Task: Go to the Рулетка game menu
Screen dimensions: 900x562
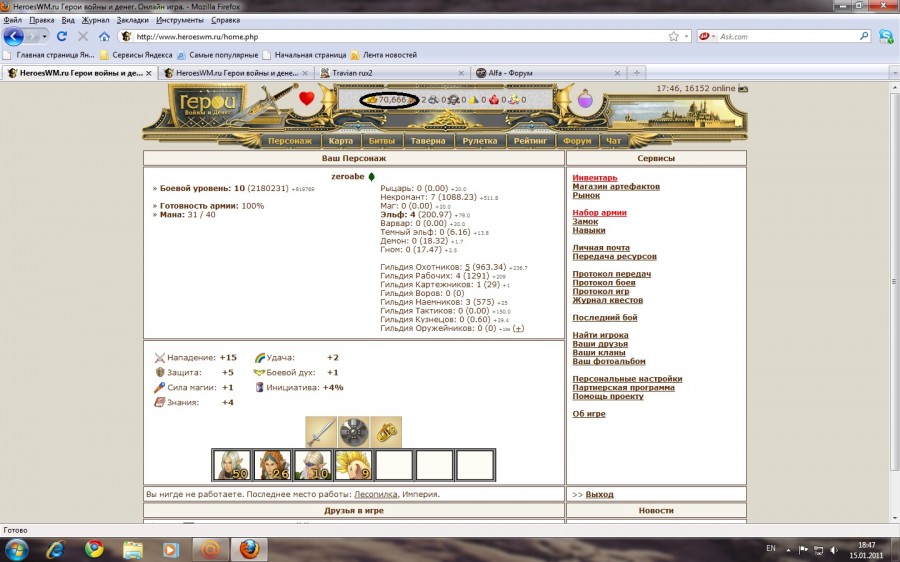Action: [480, 141]
